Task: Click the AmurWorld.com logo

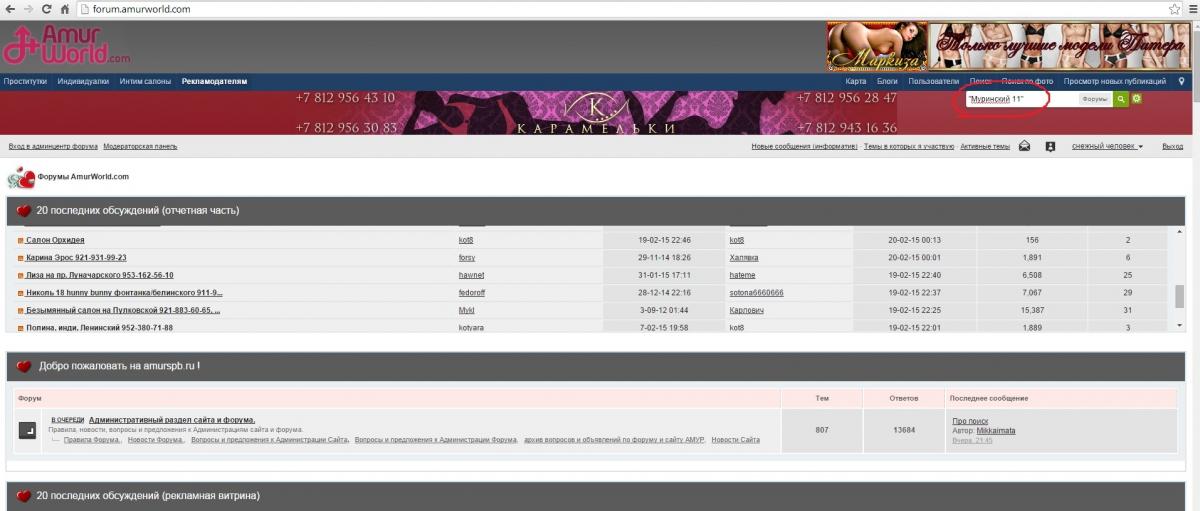Action: pos(67,45)
